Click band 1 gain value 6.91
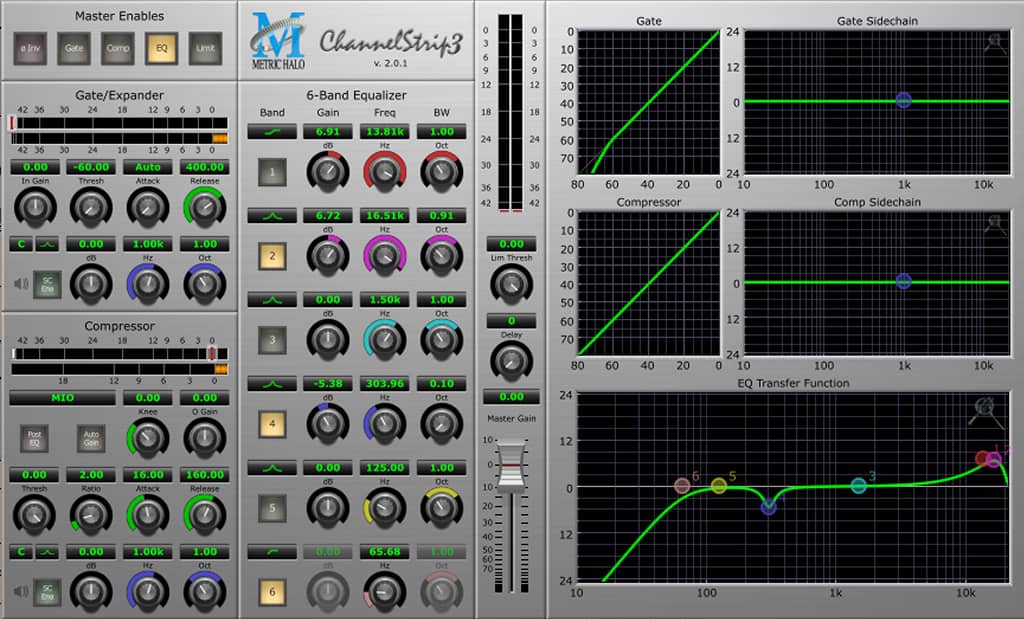The image size is (1024, 619). [x=328, y=132]
